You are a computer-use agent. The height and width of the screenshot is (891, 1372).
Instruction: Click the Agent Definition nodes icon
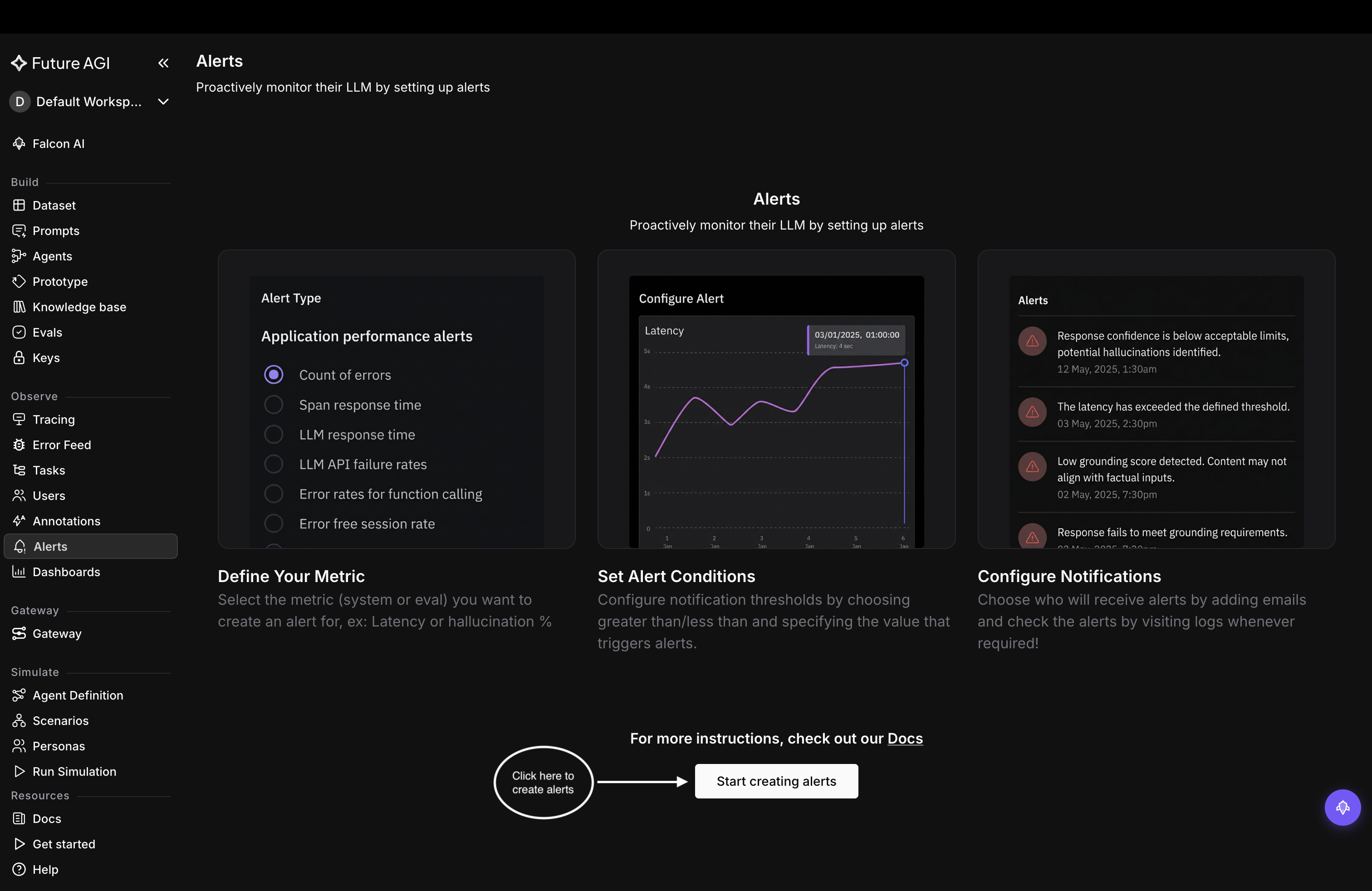click(19, 695)
